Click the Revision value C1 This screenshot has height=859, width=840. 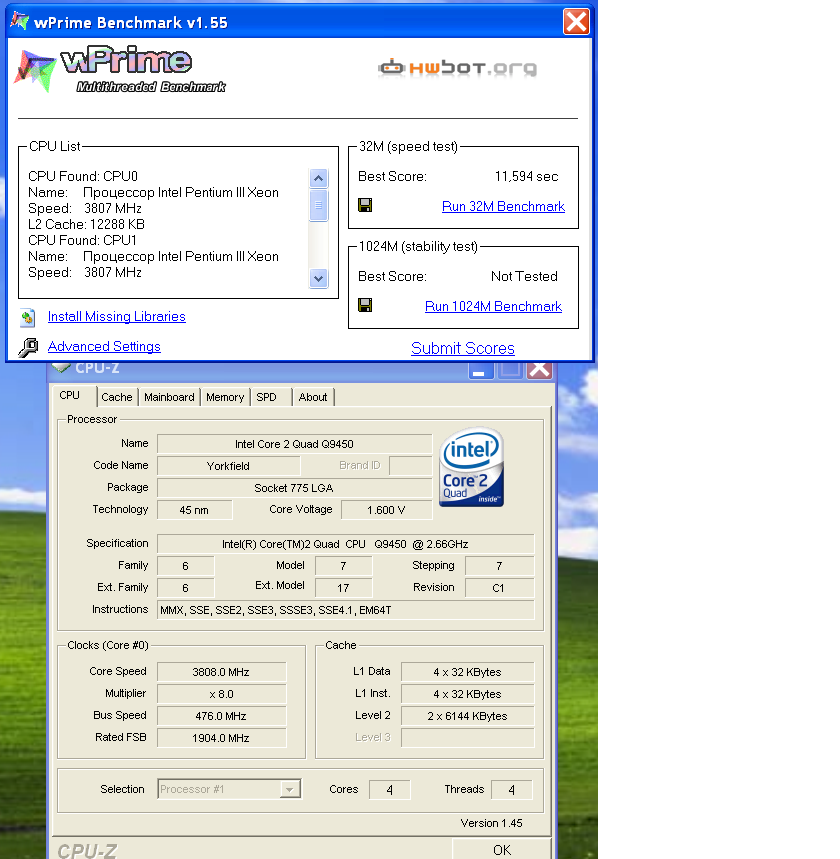(x=499, y=588)
